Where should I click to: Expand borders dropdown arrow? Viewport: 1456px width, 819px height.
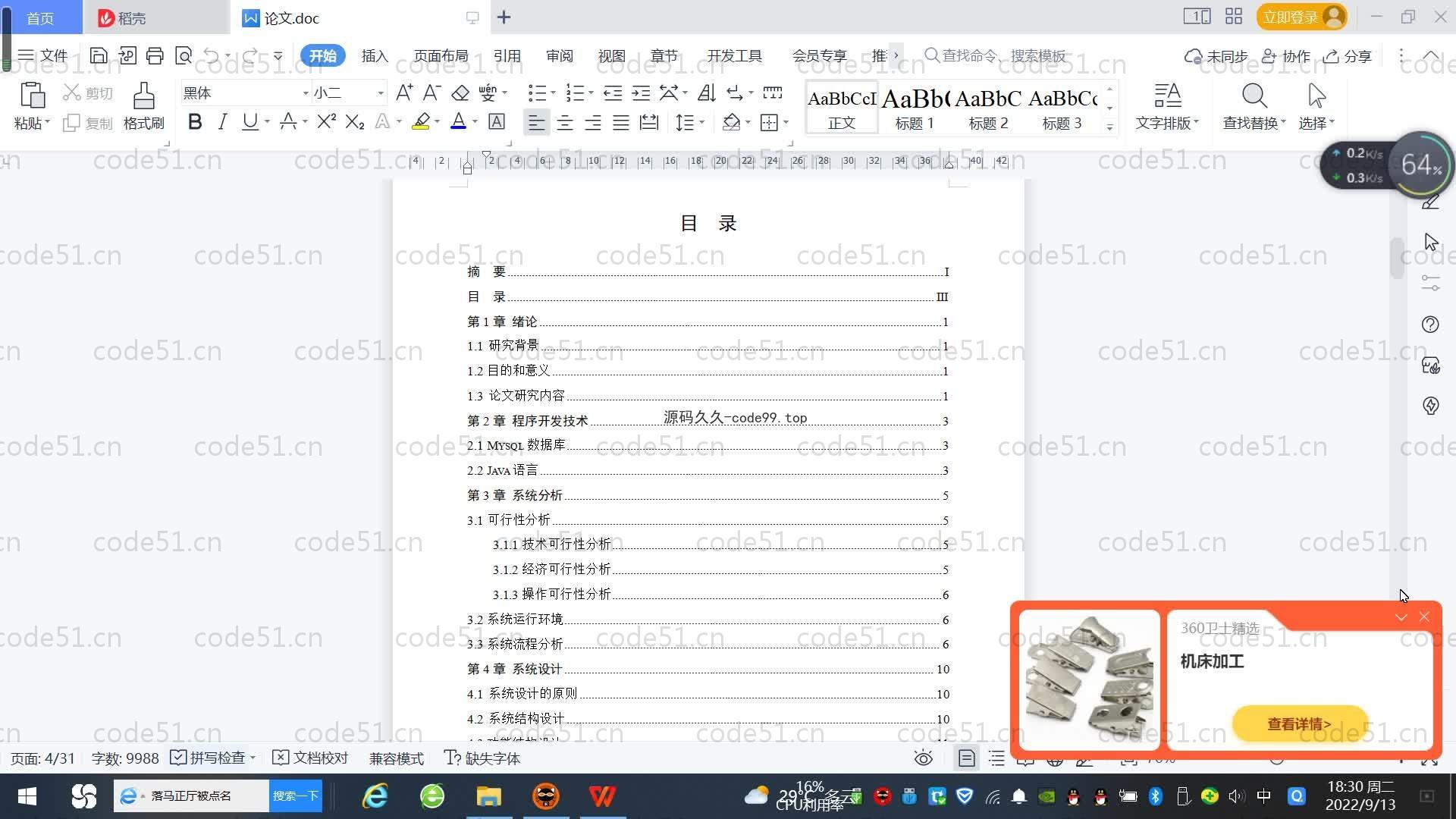tap(786, 122)
